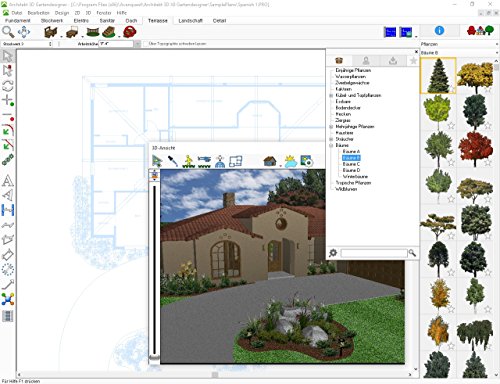Viewport: 500px width, 384px height.
Task: Open the blue 2D view window button
Action: 390,32
